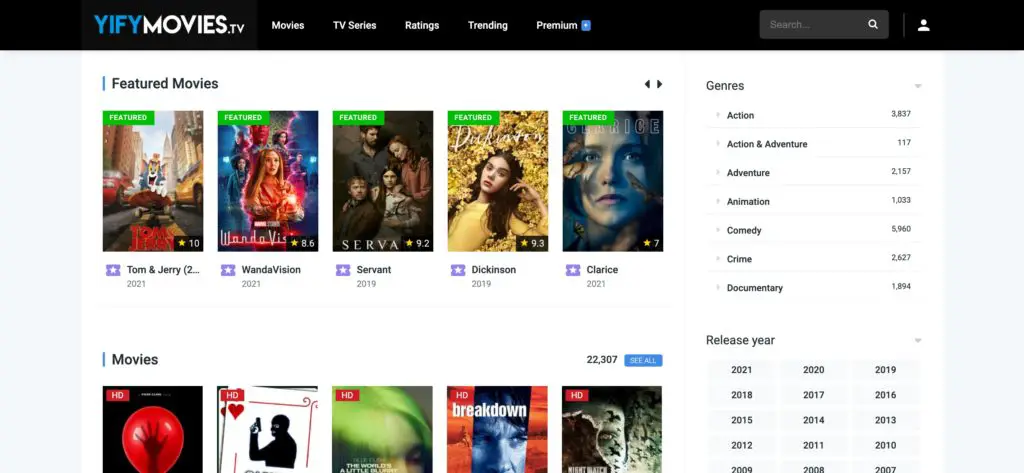This screenshot has height=473, width=1024.
Task: Open the playing card gunman poster
Action: tap(268, 429)
